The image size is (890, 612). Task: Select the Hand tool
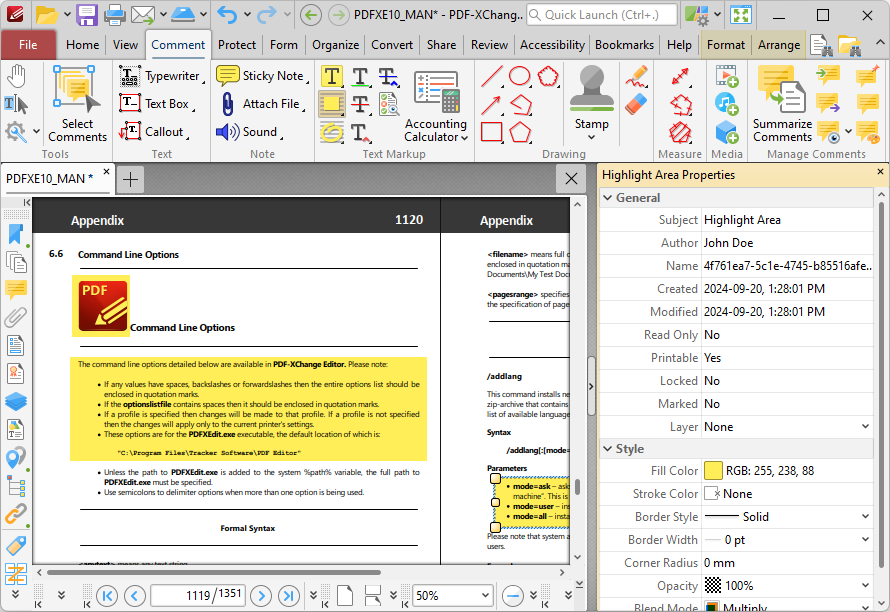coord(16,76)
